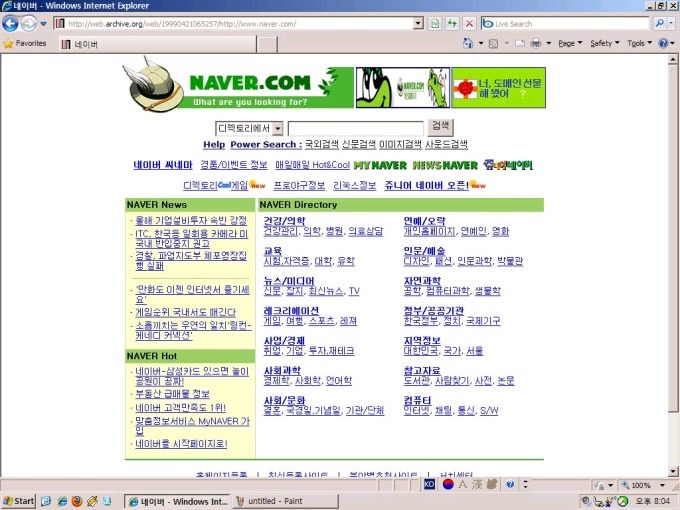Open the search provider dropdown arrow
This screenshot has width=680, height=510.
[671, 23]
